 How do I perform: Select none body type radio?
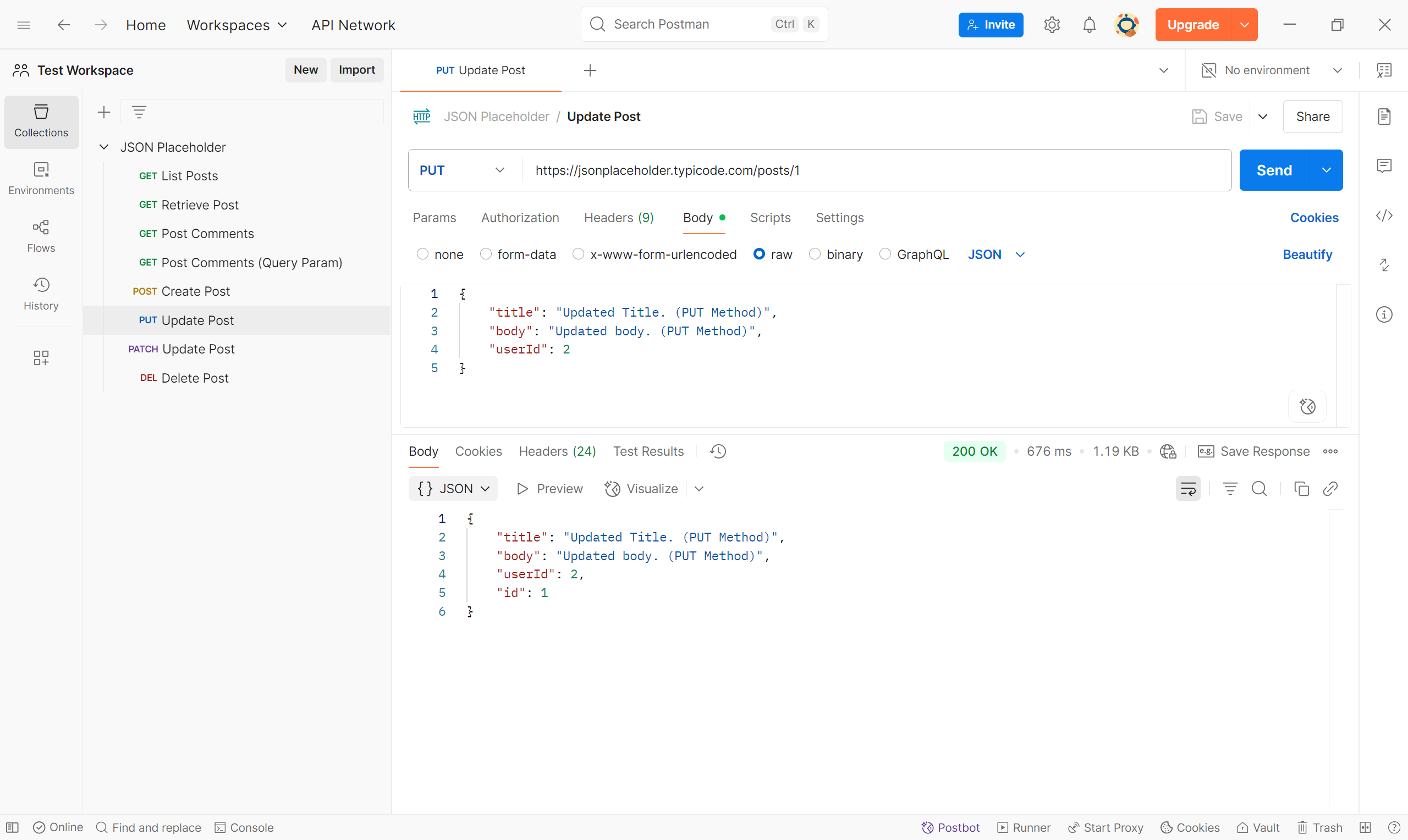click(x=422, y=254)
